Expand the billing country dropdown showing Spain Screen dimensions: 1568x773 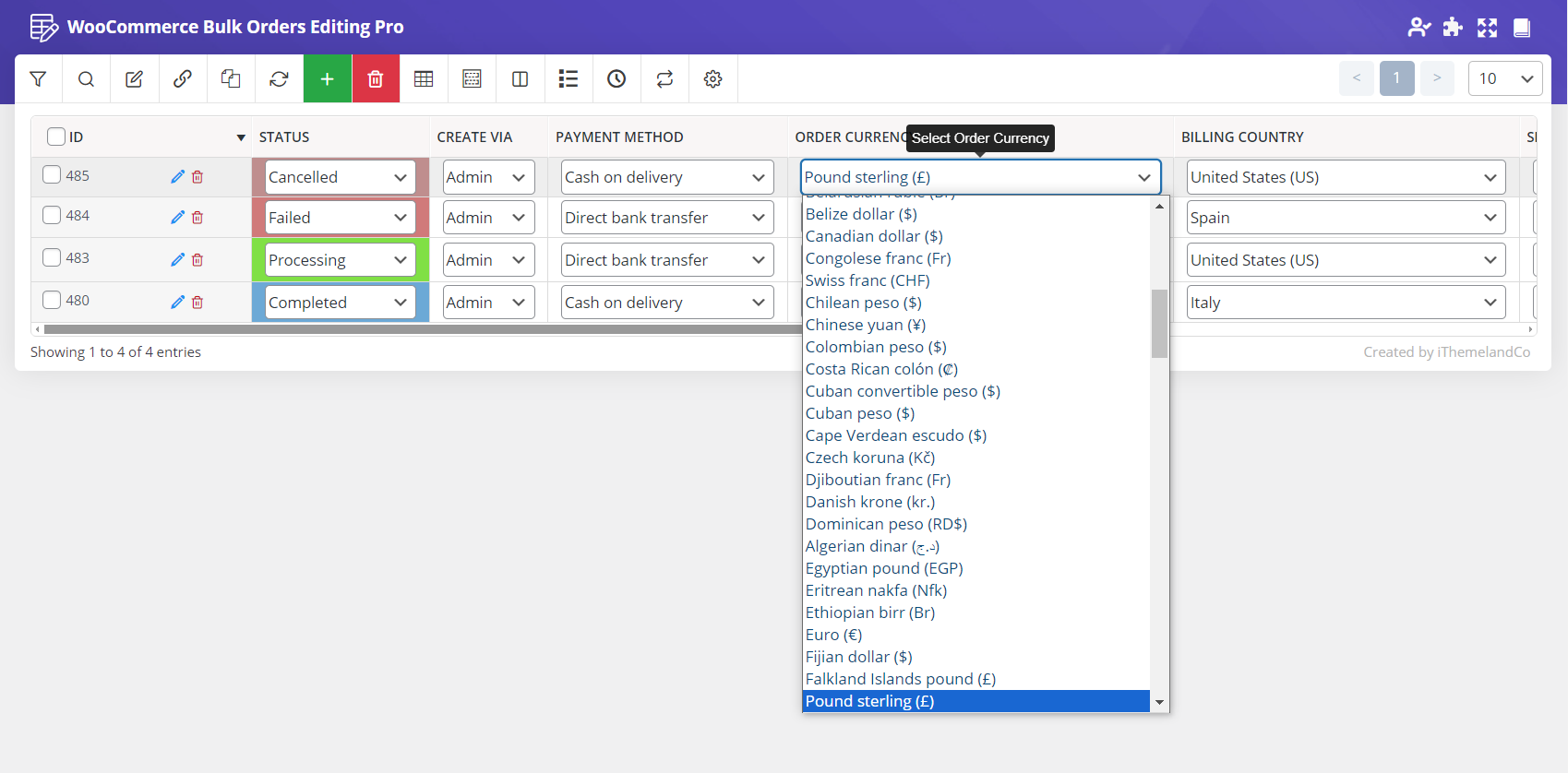1345,218
